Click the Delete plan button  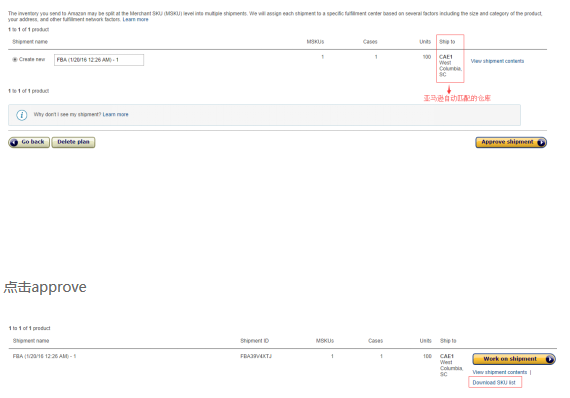[73, 142]
